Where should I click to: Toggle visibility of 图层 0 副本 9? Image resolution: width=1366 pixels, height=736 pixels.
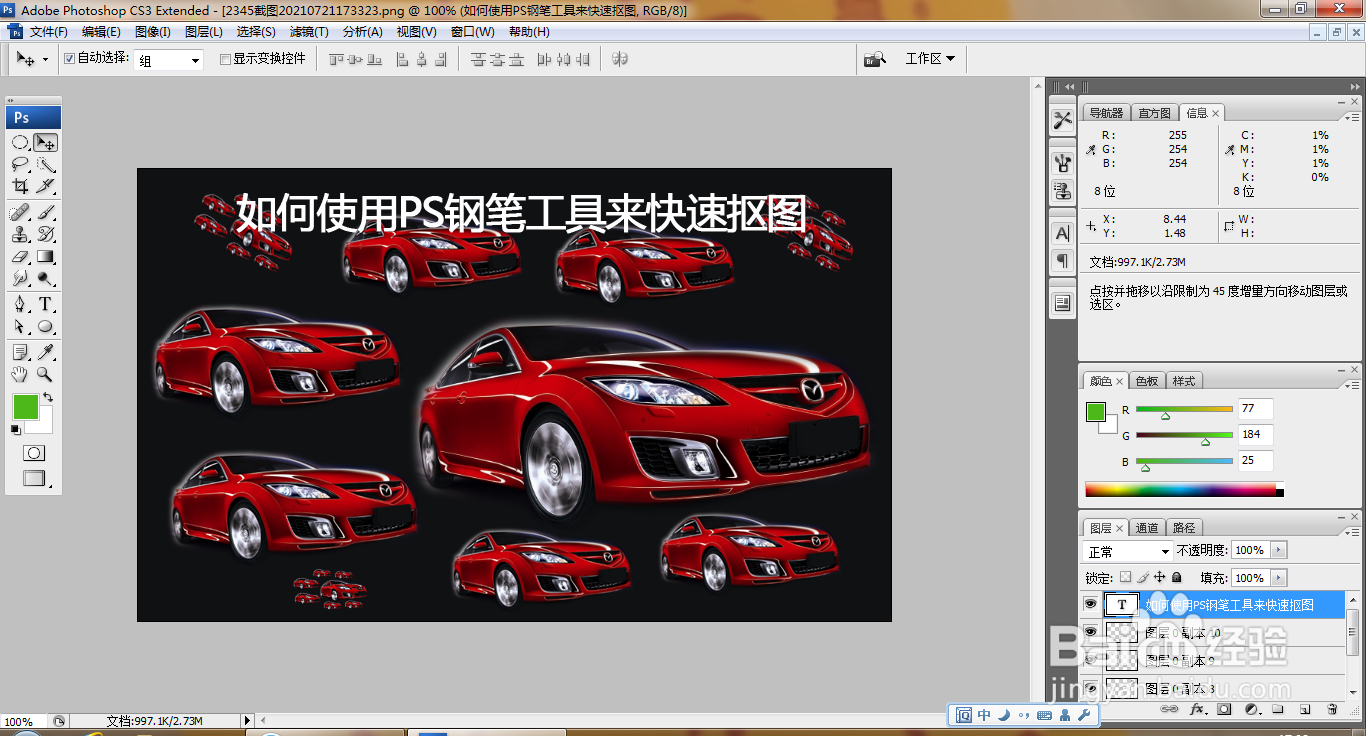click(1090, 660)
